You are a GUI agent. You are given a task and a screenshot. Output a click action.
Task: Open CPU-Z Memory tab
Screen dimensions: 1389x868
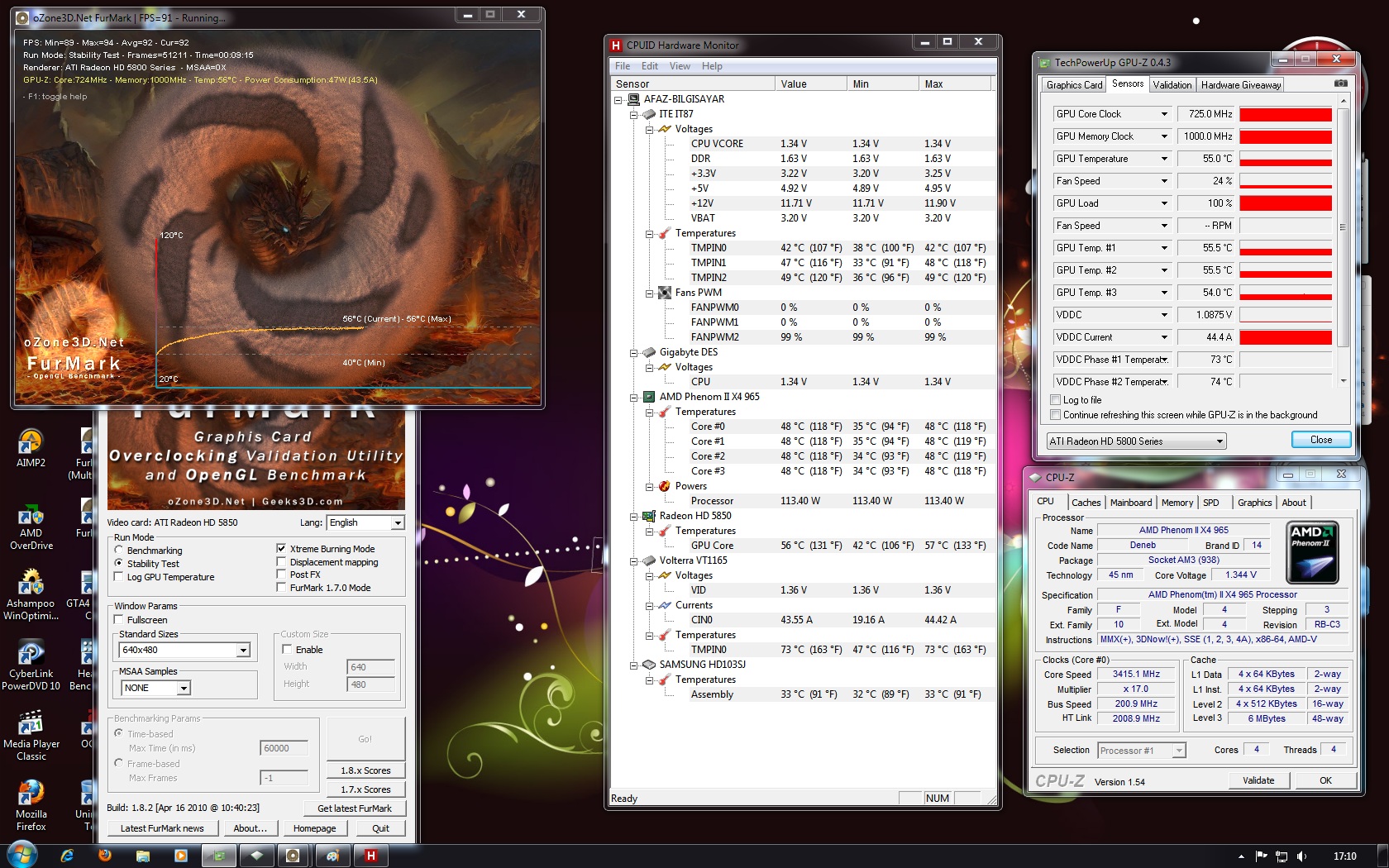[1177, 503]
